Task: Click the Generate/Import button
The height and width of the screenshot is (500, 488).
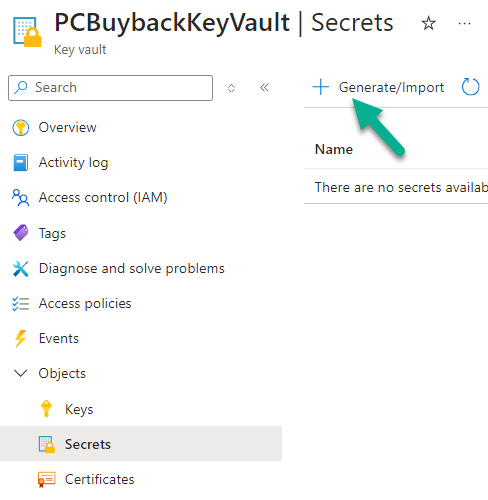Action: pos(378,87)
